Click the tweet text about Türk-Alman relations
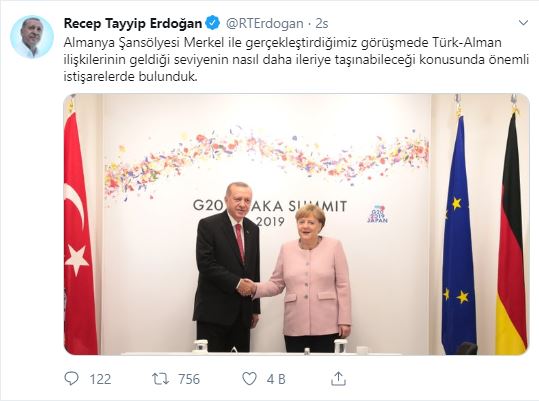539x401 pixels. point(296,59)
